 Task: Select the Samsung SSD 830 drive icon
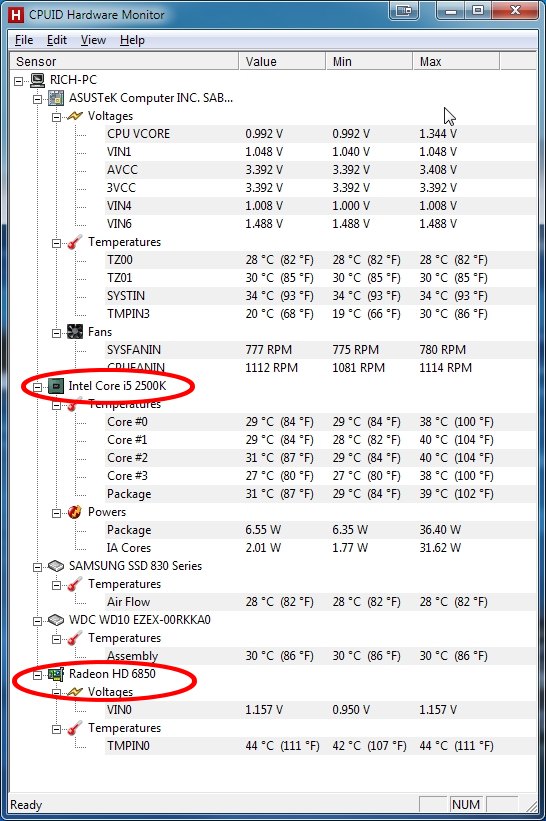[x=56, y=566]
